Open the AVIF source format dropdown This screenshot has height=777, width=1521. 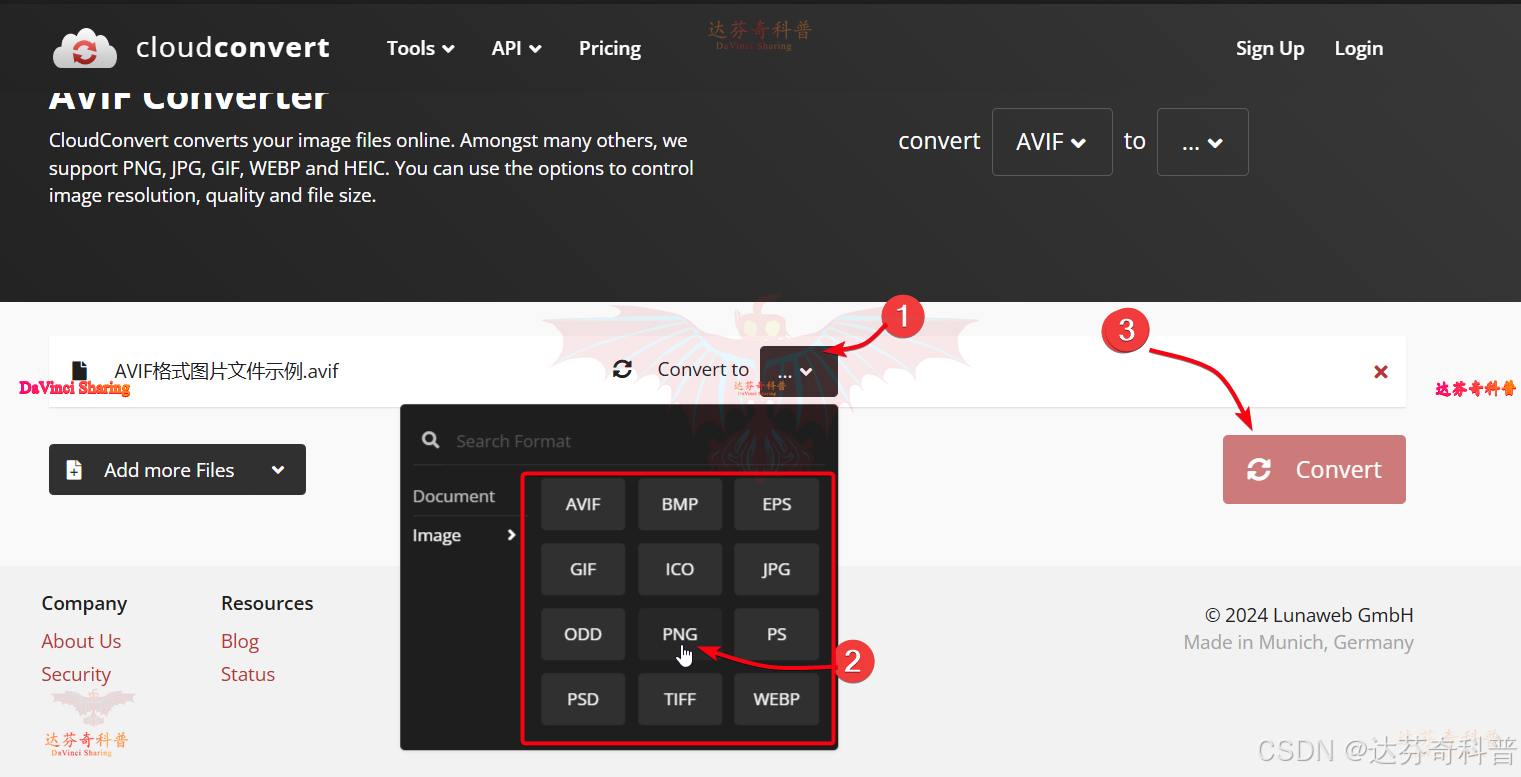point(1052,142)
